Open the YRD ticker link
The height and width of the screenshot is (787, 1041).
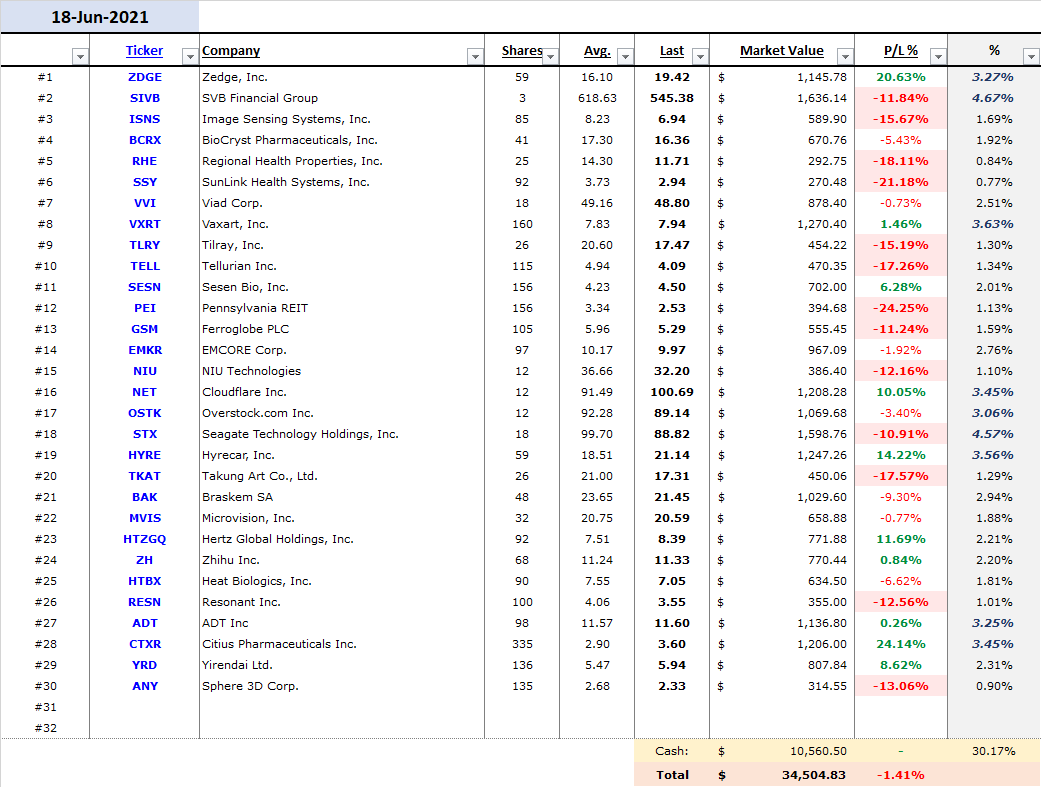tap(145, 665)
